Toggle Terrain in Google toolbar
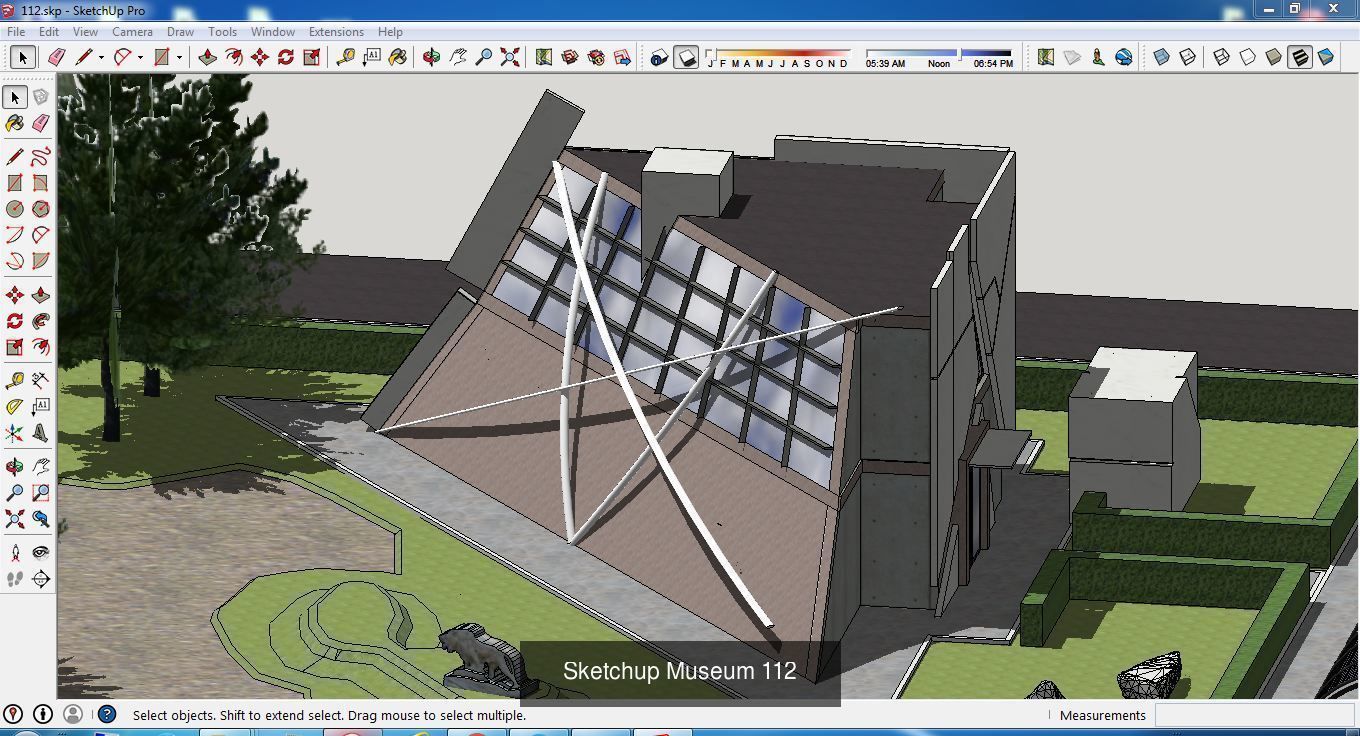 (x=1072, y=57)
